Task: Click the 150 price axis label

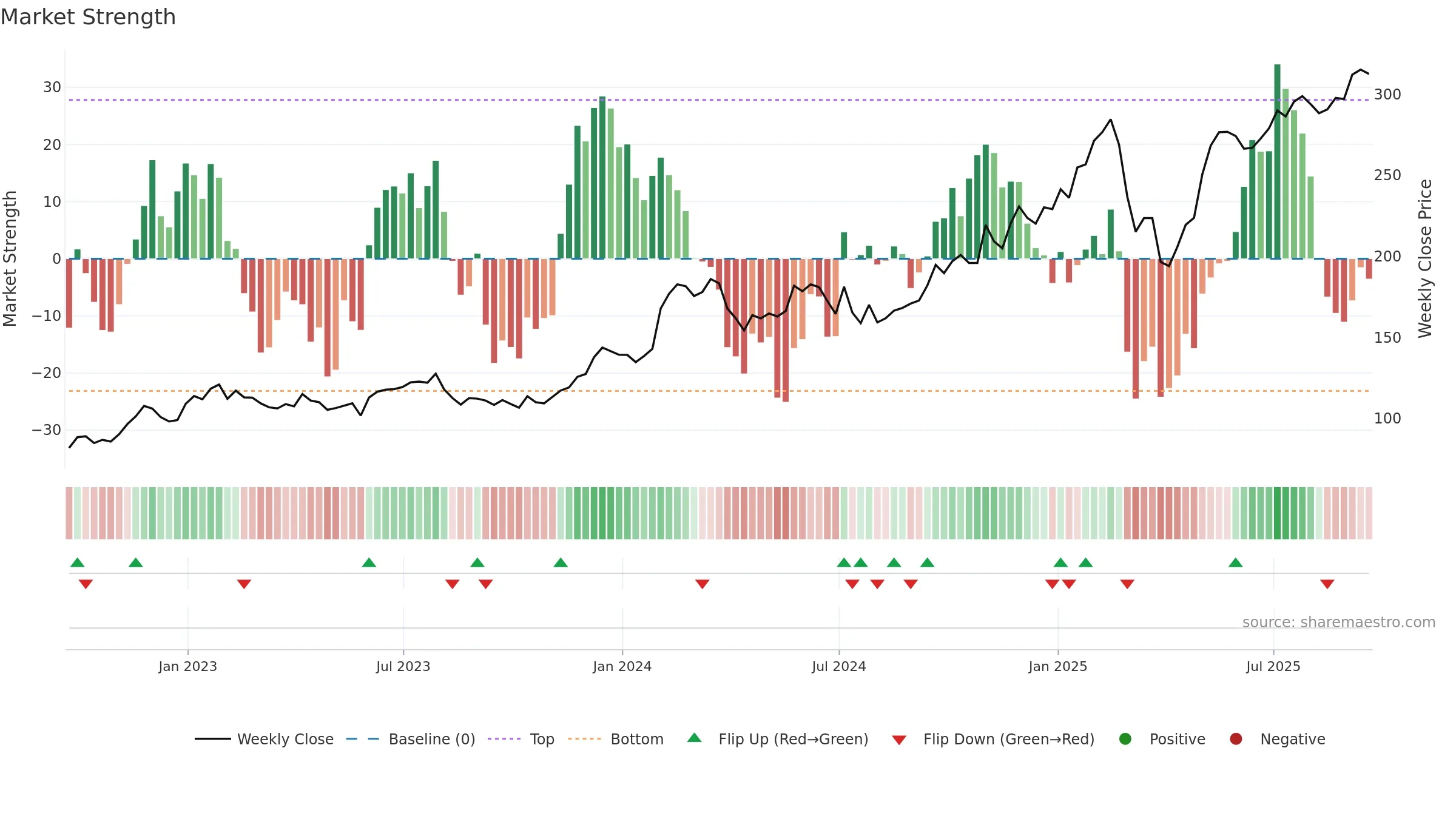Action: point(1387,338)
